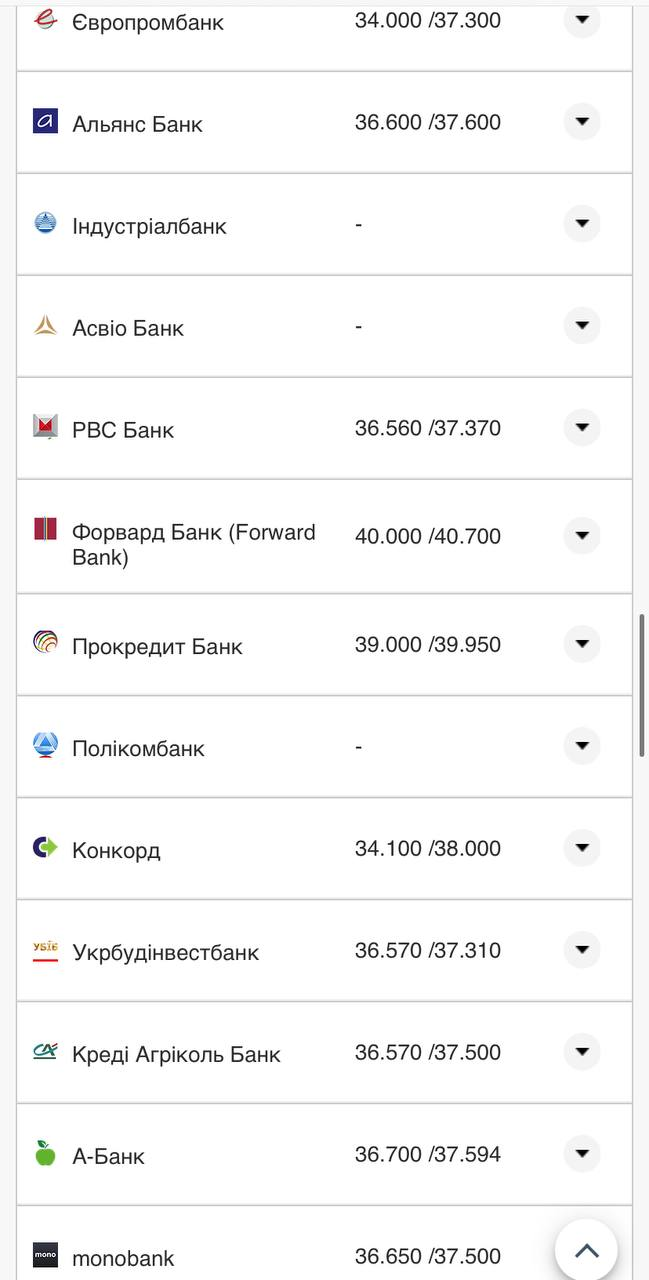Image resolution: width=649 pixels, height=1280 pixels.
Task: Expand the Альянс Банк rate details
Action: coord(582,122)
